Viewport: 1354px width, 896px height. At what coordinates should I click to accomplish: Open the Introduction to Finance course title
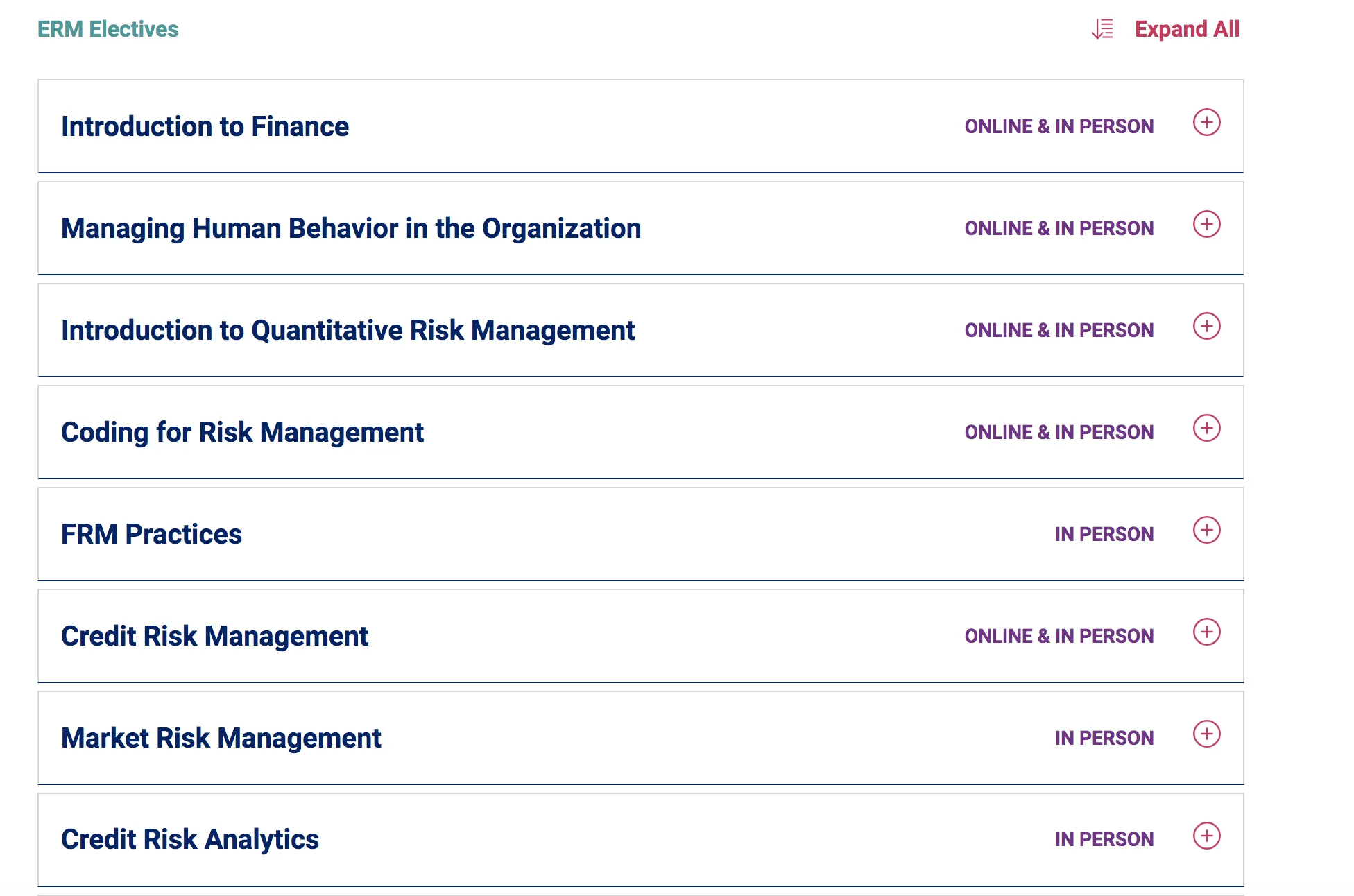pyautogui.click(x=205, y=127)
